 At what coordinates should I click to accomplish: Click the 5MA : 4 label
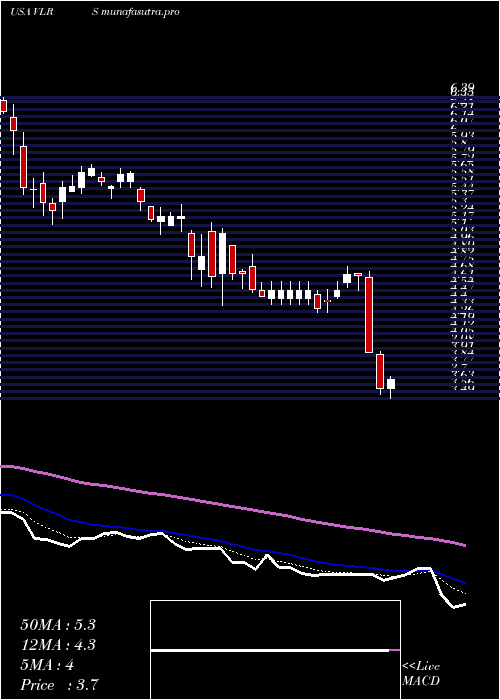tap(47, 665)
